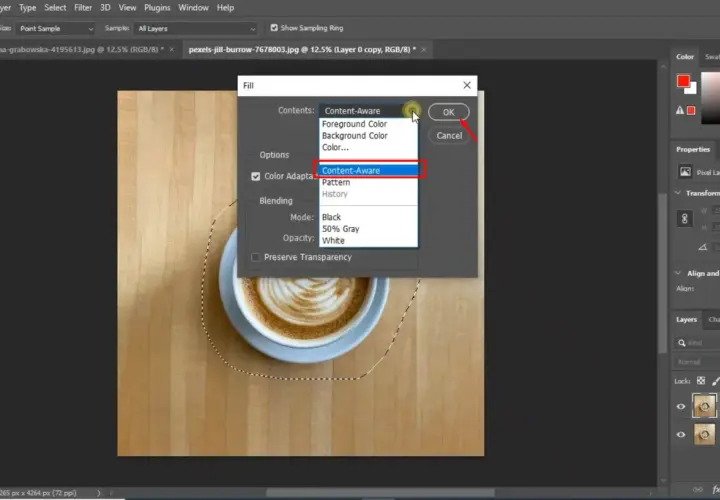720x500 pixels.
Task: Close the pexels-jill-burrow-7678003.jpg tab
Action: tap(424, 50)
